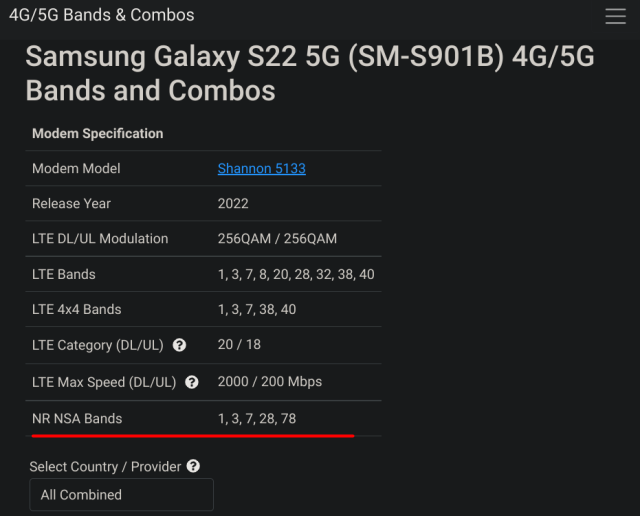This screenshot has width=640, height=516.
Task: Click the Select Country / Provider label
Action: 105,467
